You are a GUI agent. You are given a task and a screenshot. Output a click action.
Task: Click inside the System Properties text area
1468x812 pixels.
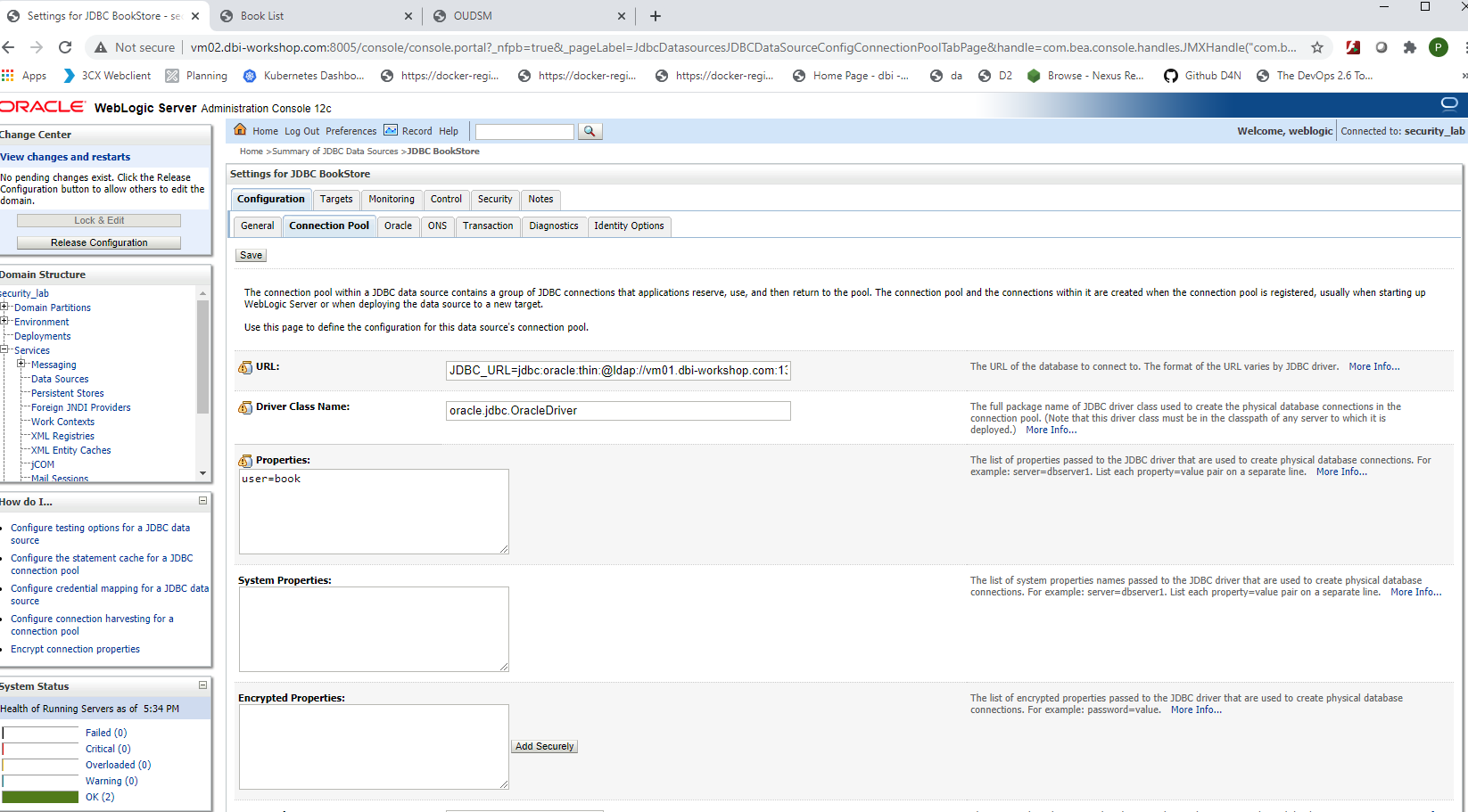pyautogui.click(x=374, y=629)
